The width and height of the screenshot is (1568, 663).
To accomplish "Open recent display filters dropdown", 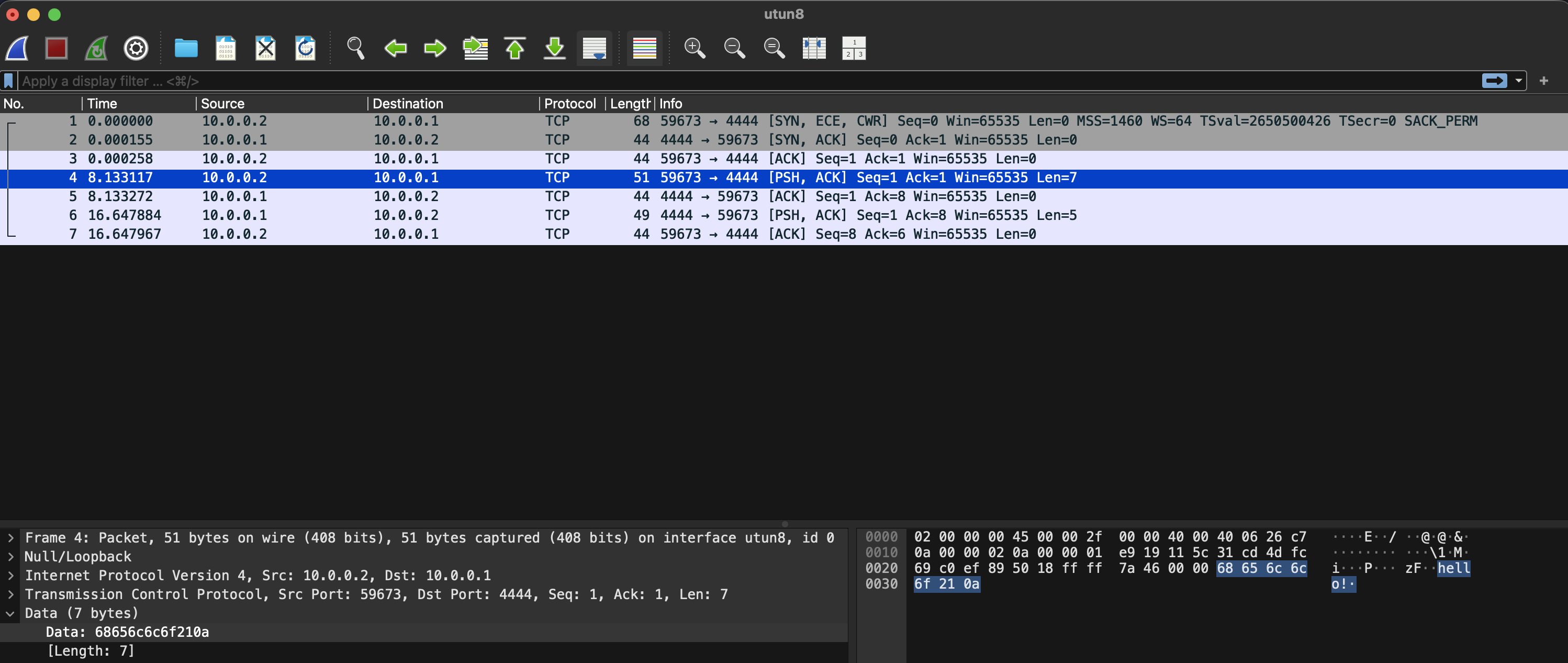I will [x=1518, y=80].
